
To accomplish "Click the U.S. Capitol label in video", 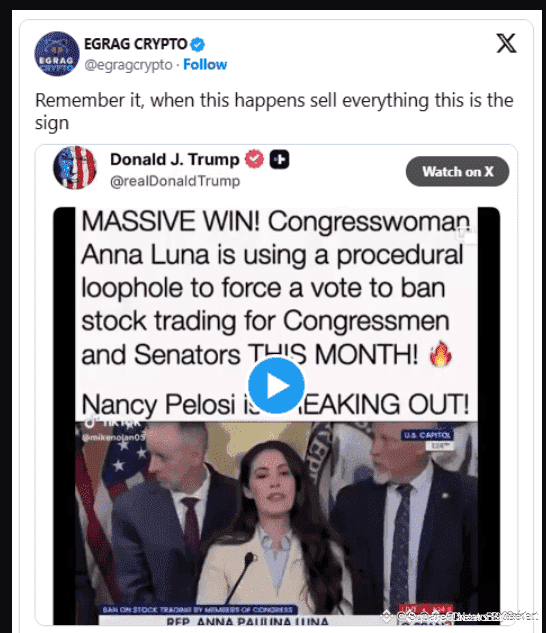I will pyautogui.click(x=427, y=435).
